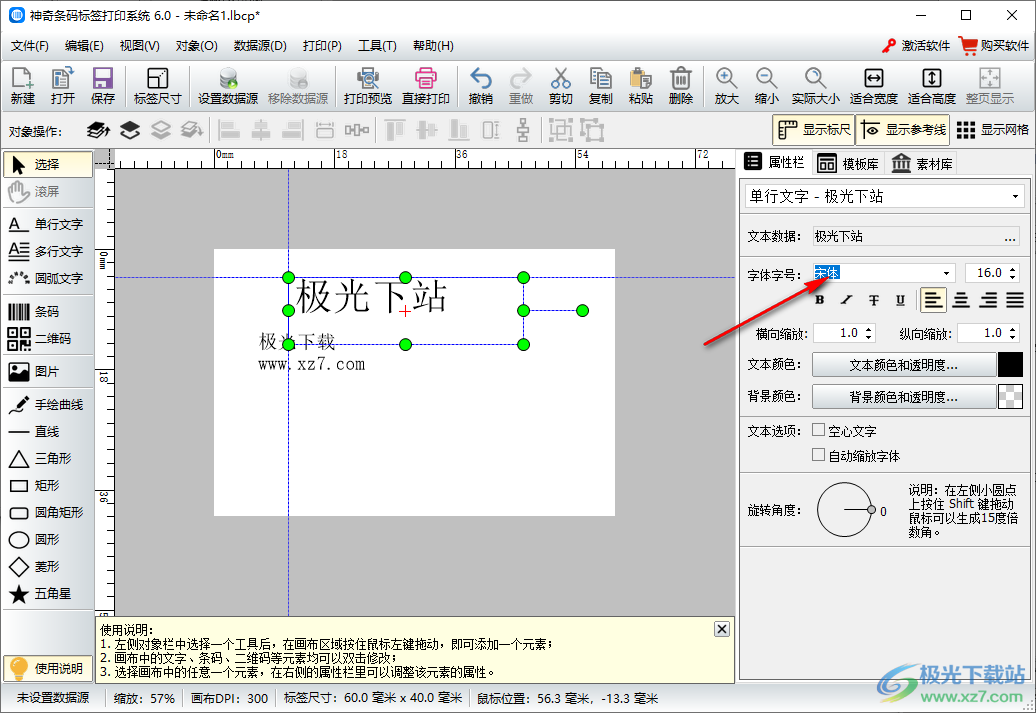
Task: Select the 二维码 QR code tool
Action: pos(48,338)
